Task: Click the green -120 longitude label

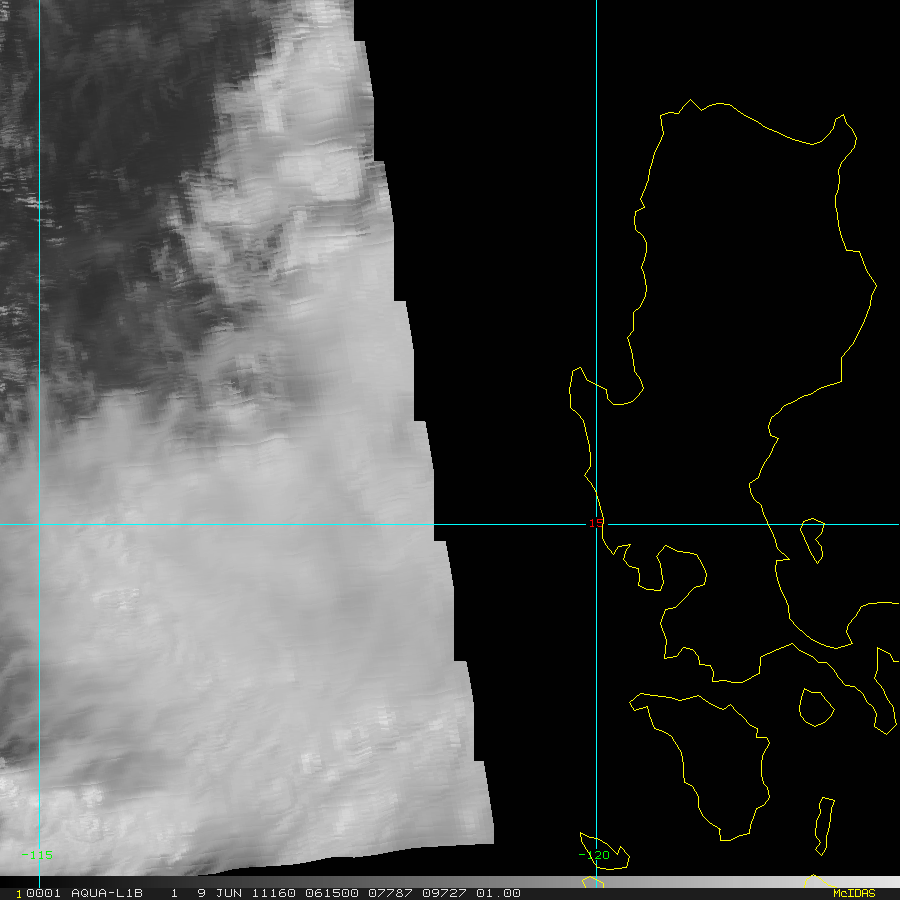Action: (x=595, y=855)
